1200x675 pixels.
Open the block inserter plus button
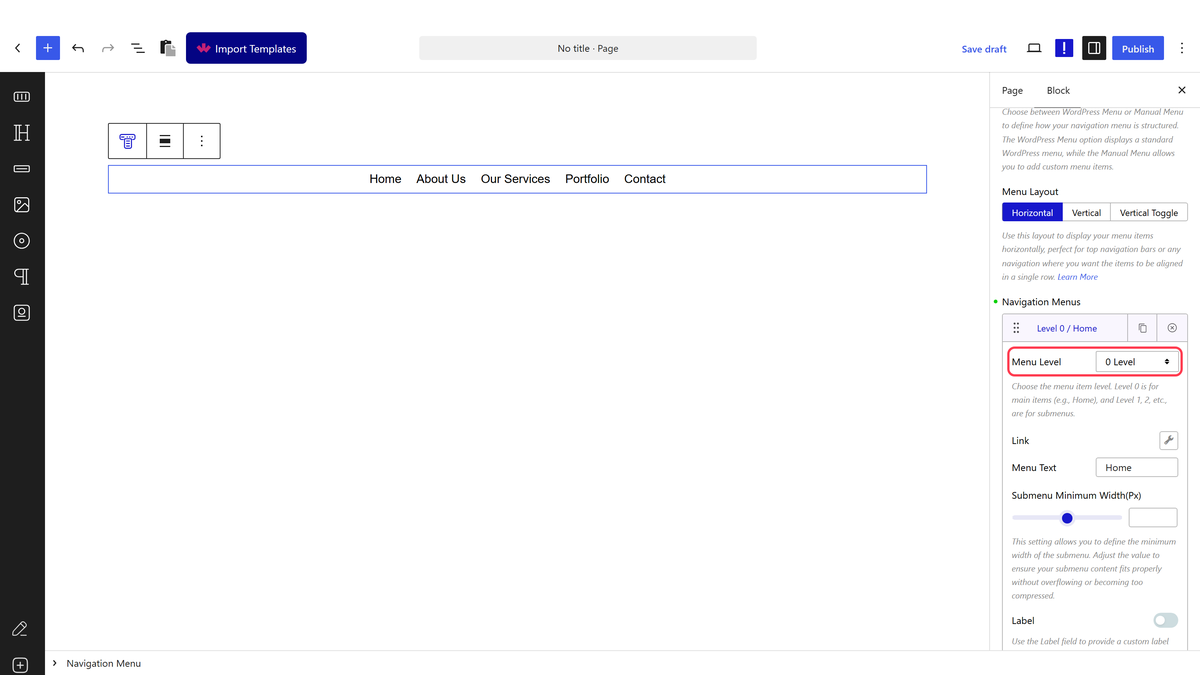48,48
